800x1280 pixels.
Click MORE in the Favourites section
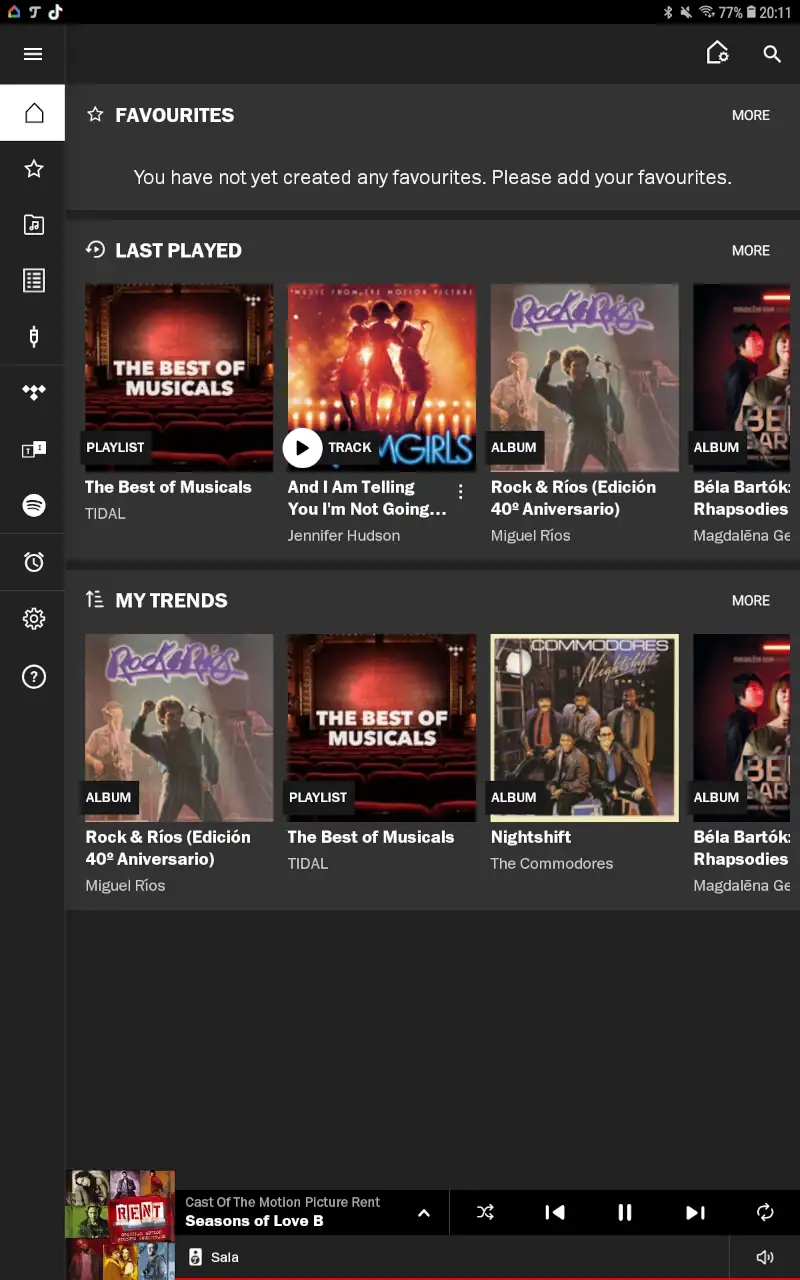[751, 115]
